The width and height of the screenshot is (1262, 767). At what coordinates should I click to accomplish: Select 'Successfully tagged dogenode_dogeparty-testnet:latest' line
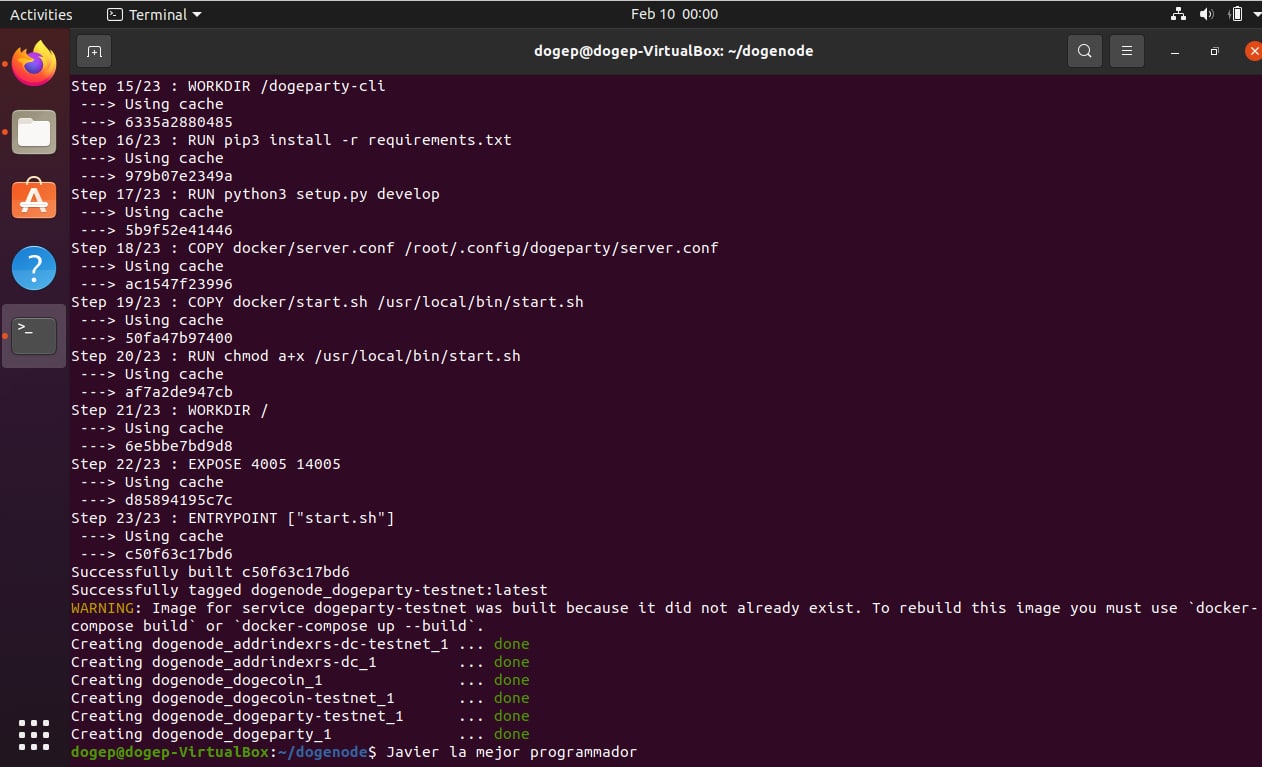[x=309, y=590]
